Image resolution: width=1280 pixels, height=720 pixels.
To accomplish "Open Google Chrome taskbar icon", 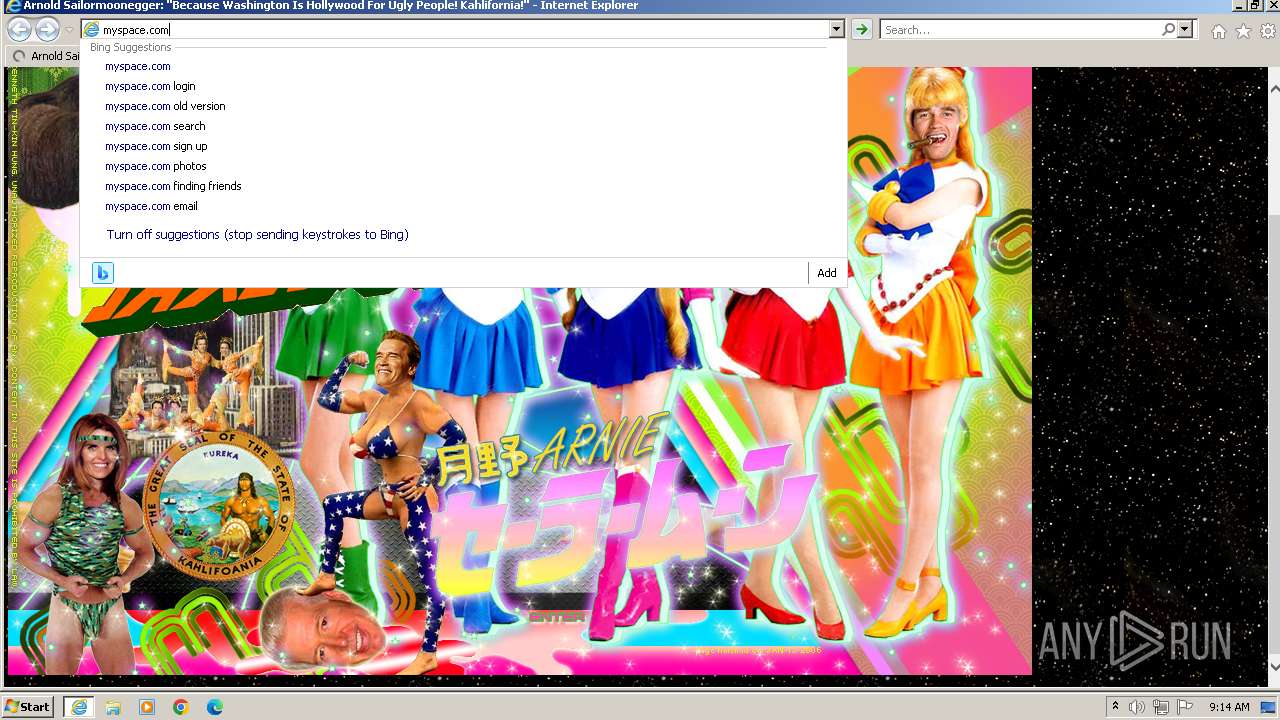I will [181, 707].
